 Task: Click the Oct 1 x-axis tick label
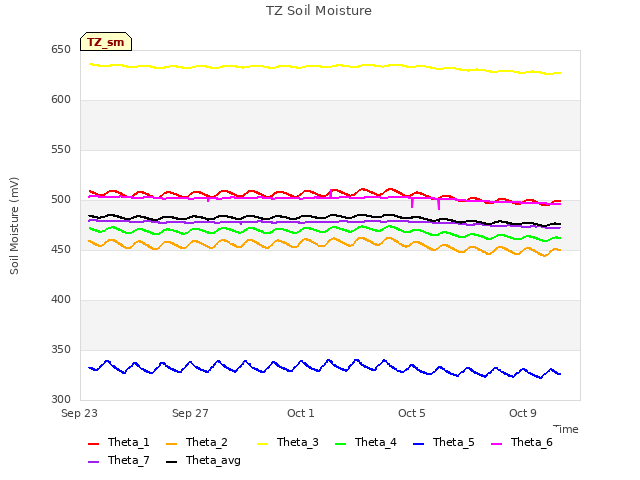click(x=301, y=413)
